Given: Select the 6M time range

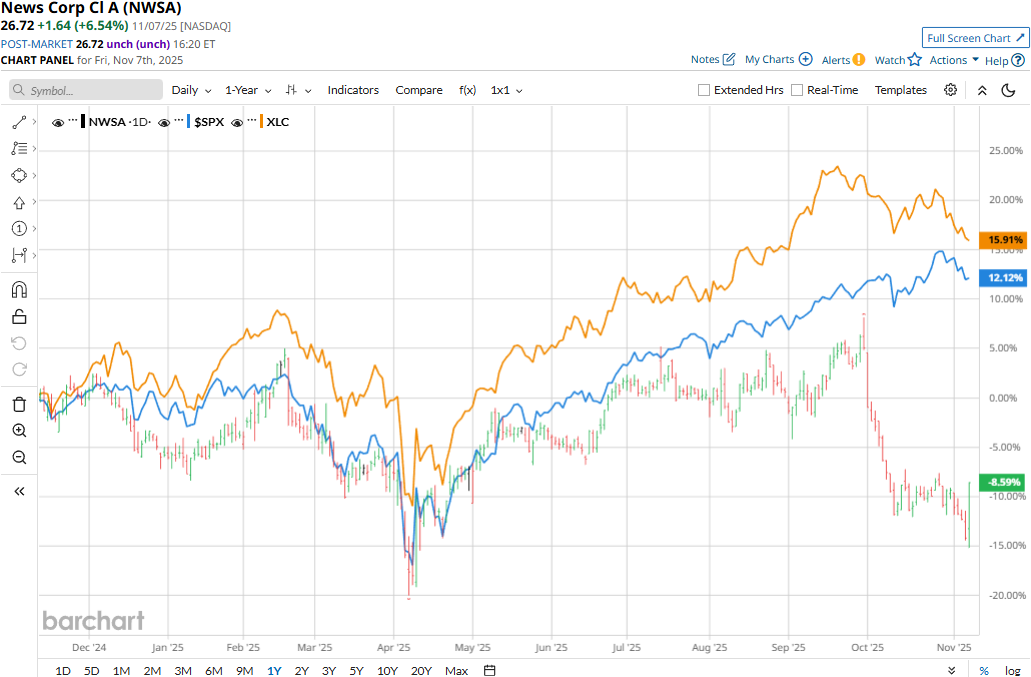Looking at the screenshot, I should coord(214,670).
